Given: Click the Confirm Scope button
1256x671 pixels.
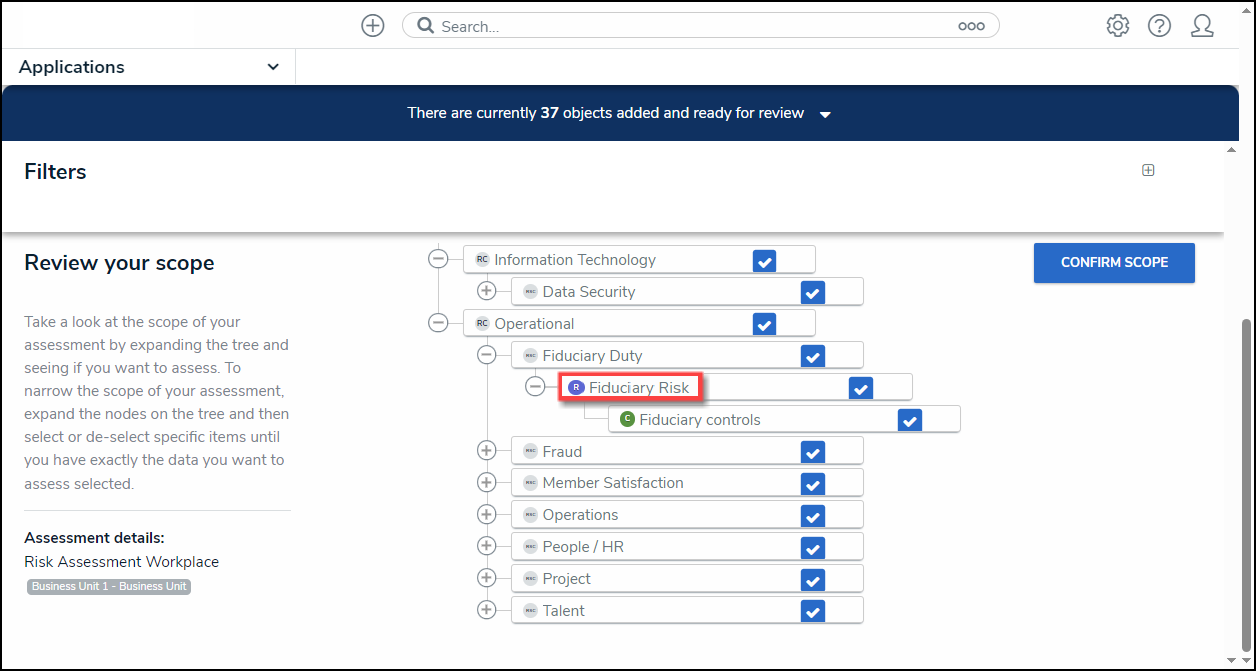Looking at the screenshot, I should point(1113,262).
